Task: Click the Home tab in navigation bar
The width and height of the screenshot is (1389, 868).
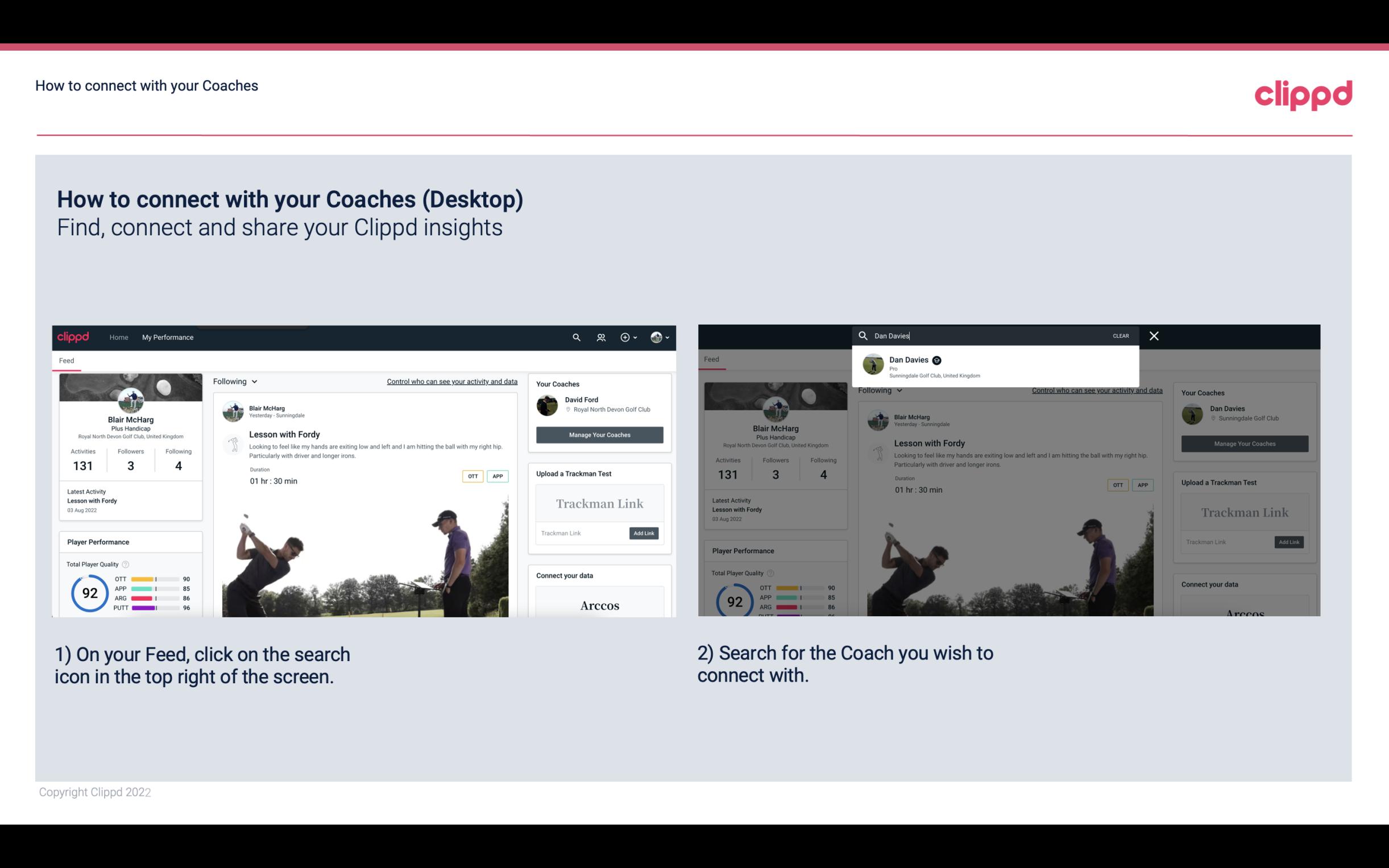Action: [119, 337]
